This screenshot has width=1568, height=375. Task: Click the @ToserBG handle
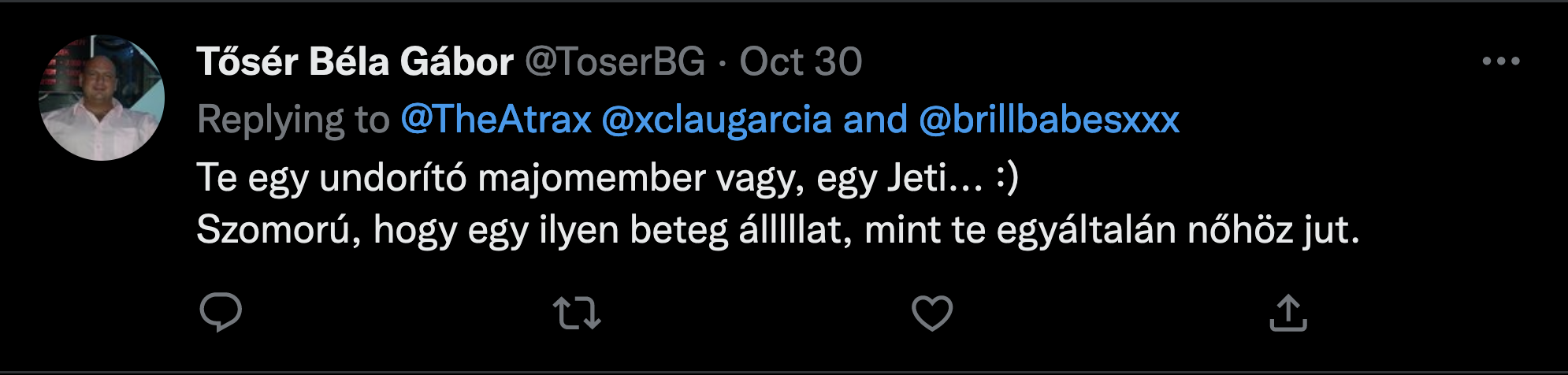coord(615,61)
